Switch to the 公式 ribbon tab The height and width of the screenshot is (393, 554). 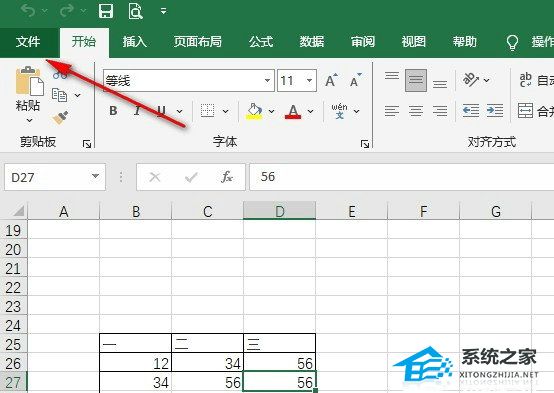[261, 42]
